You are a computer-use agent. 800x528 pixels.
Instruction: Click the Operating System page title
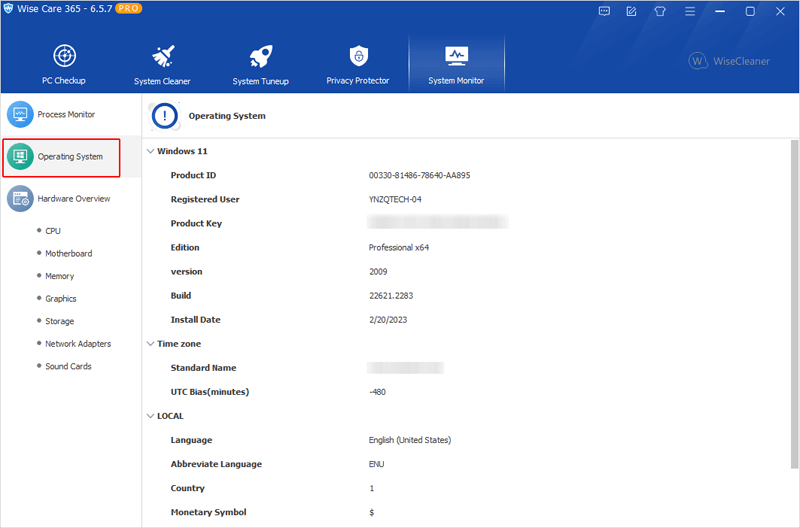click(x=227, y=116)
